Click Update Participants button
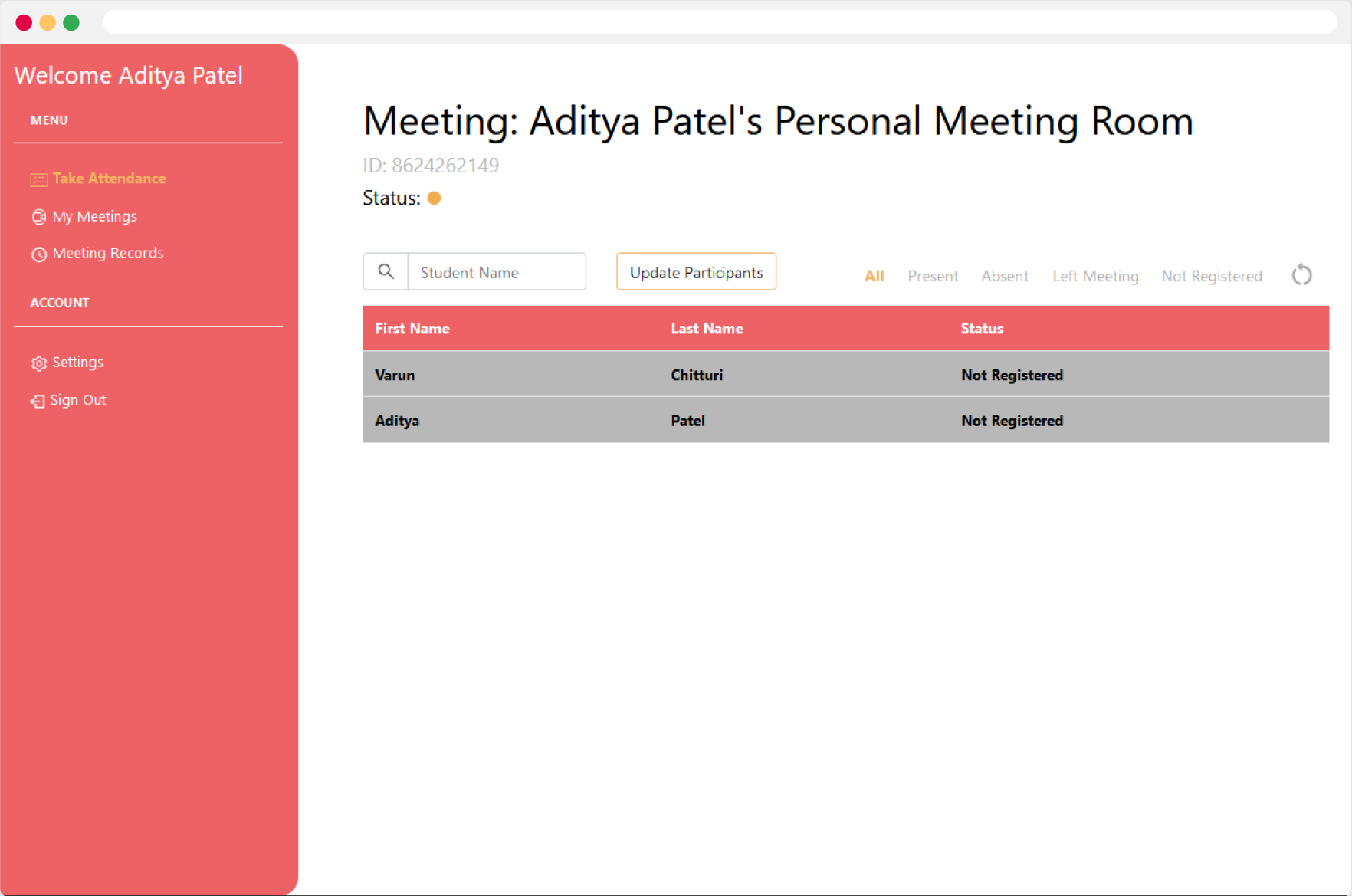Viewport: 1352px width, 896px height. pyautogui.click(x=696, y=271)
